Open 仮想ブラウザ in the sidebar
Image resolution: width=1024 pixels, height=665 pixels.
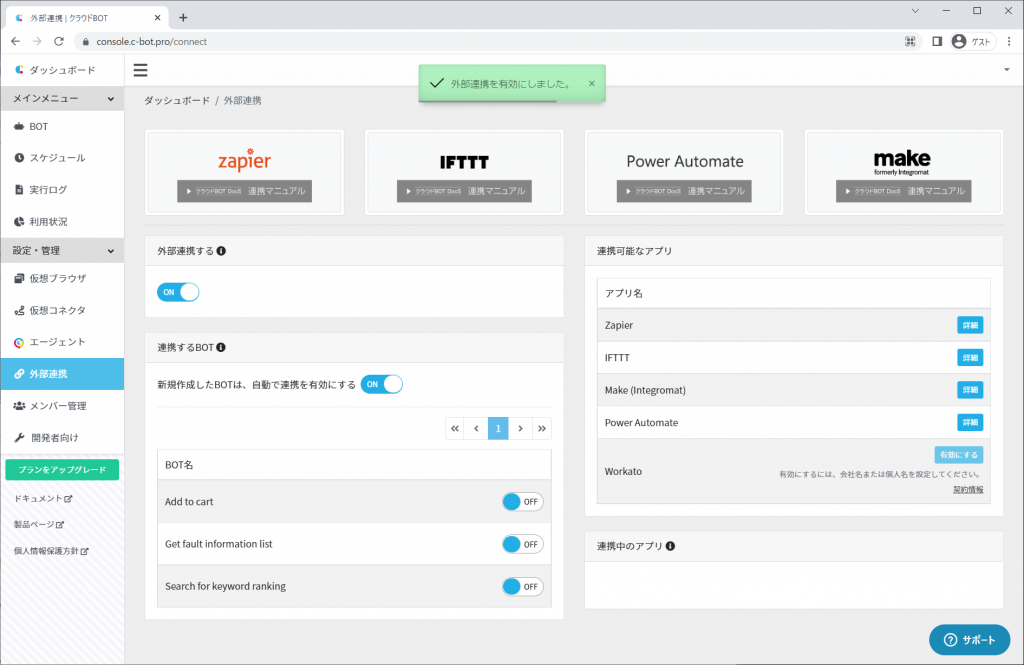coord(62,278)
